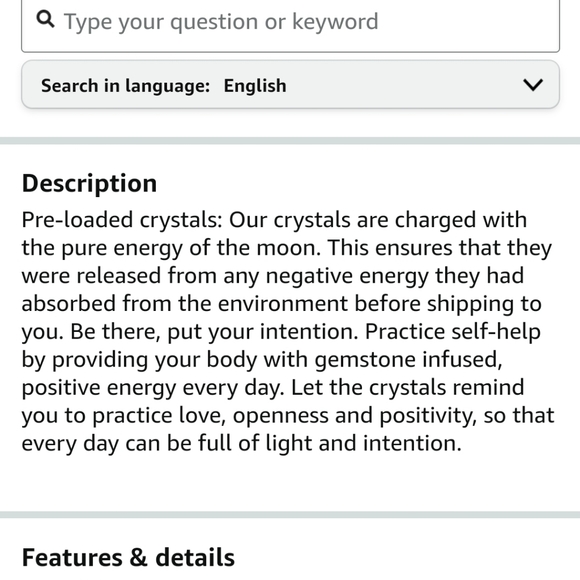Open the Search in language dropdown
This screenshot has height=580, width=580.
pyautogui.click(x=290, y=85)
